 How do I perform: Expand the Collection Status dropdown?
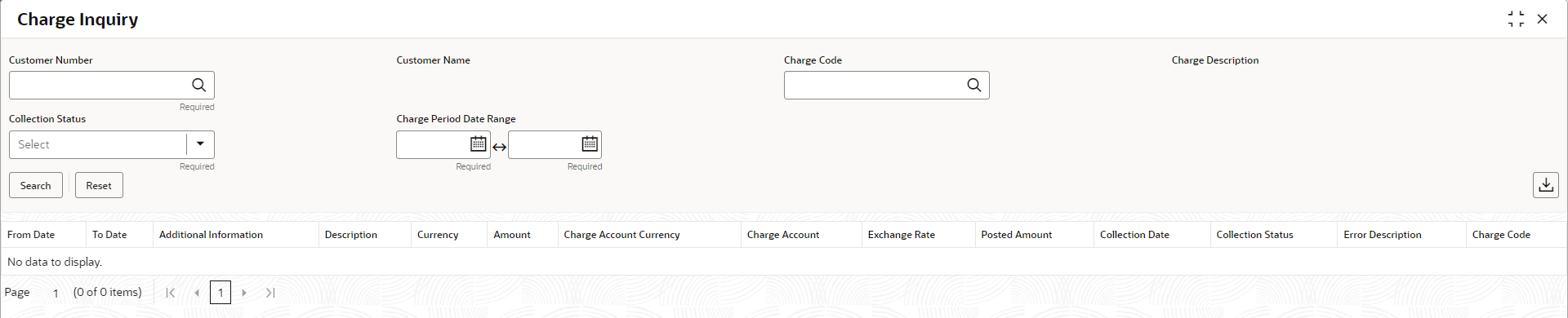pyautogui.click(x=200, y=144)
